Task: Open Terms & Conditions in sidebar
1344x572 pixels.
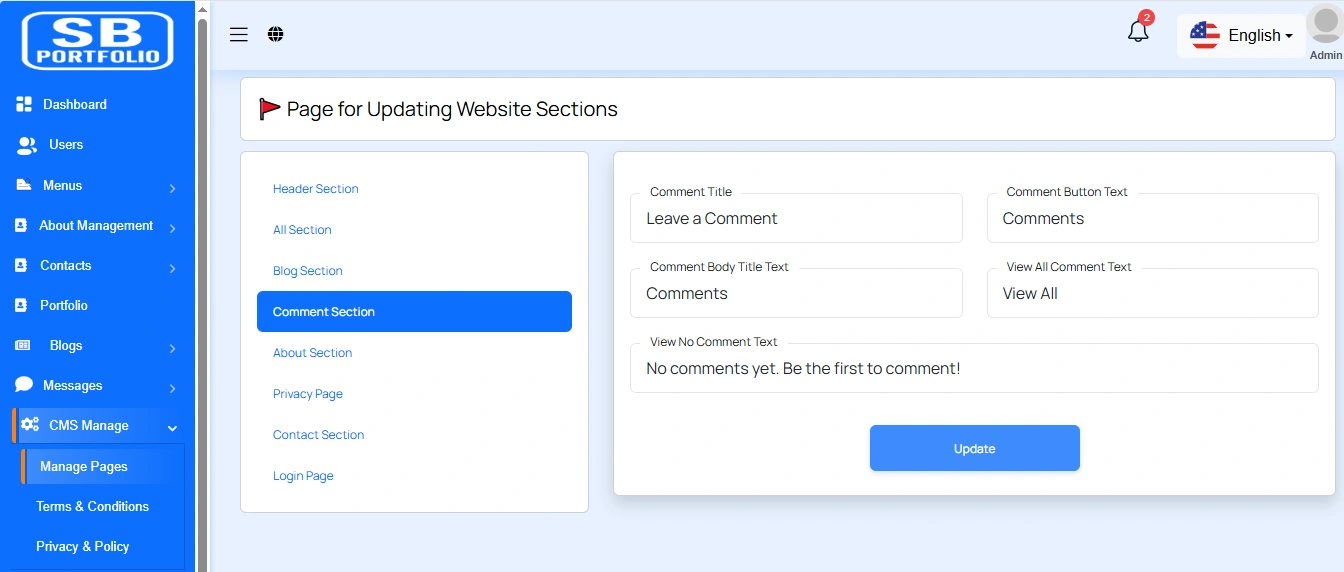Action: coord(92,506)
